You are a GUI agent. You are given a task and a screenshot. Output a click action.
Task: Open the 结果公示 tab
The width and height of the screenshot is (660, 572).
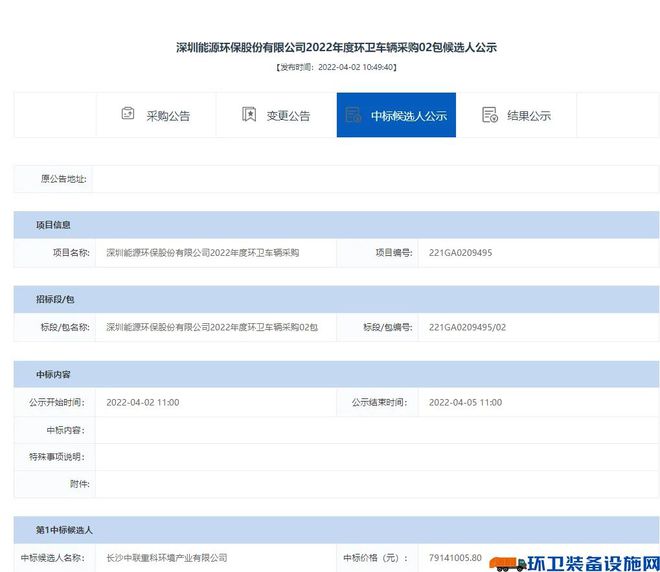pos(516,115)
